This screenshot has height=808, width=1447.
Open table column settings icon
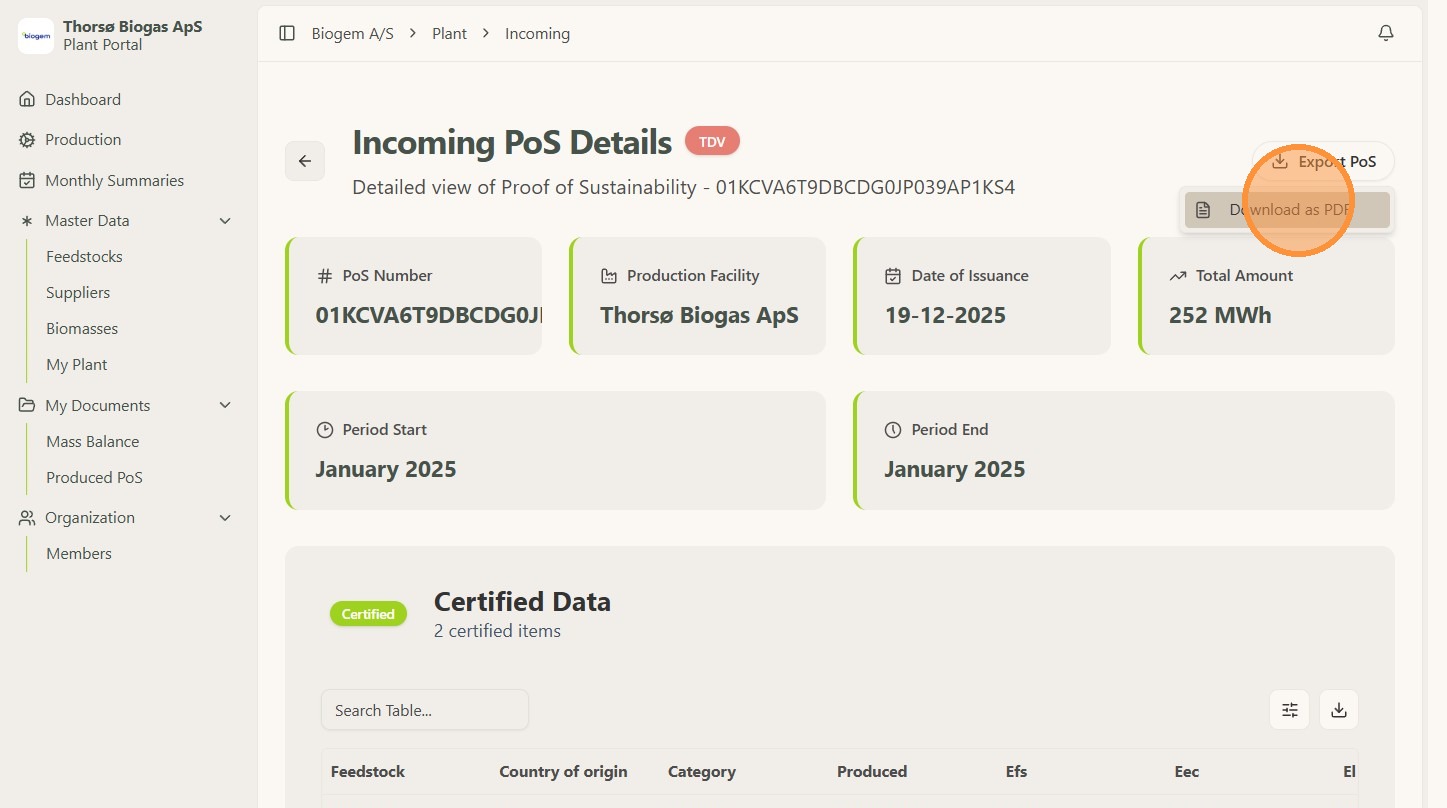point(1289,710)
